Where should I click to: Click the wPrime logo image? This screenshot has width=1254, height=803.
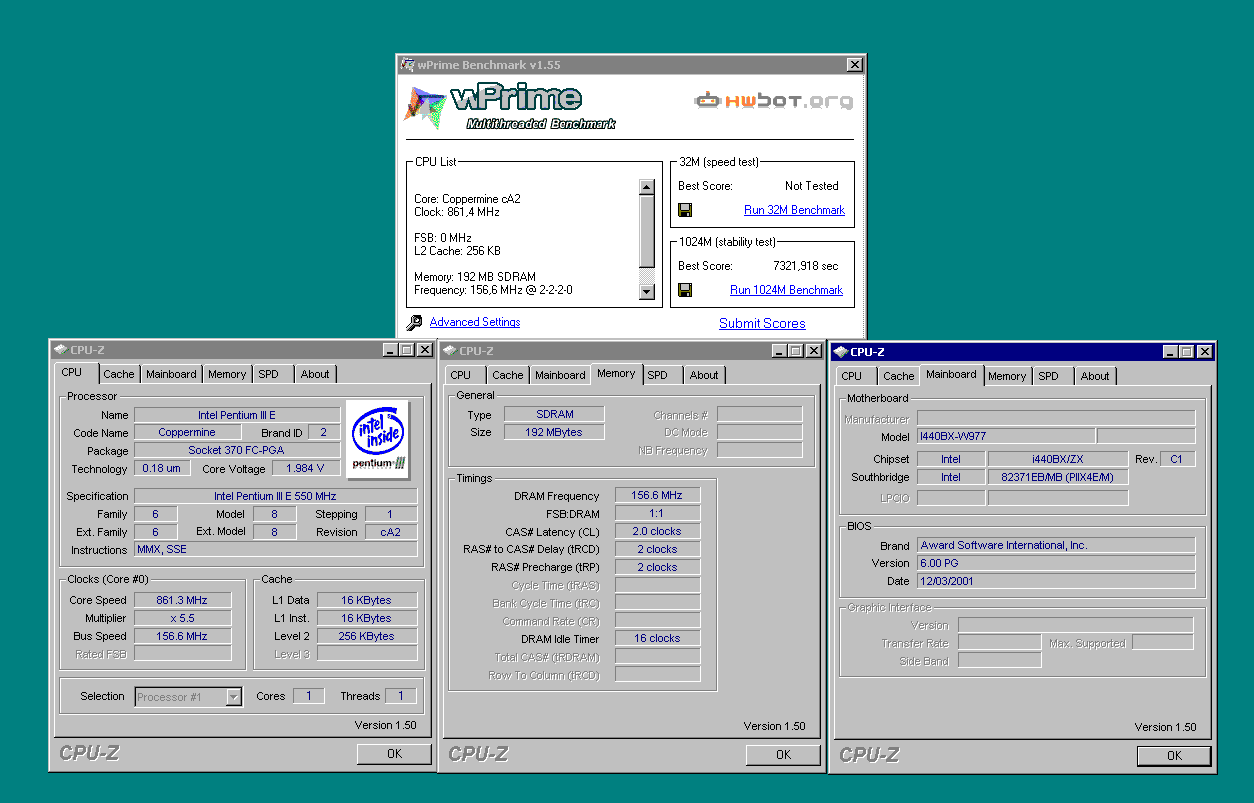click(510, 107)
